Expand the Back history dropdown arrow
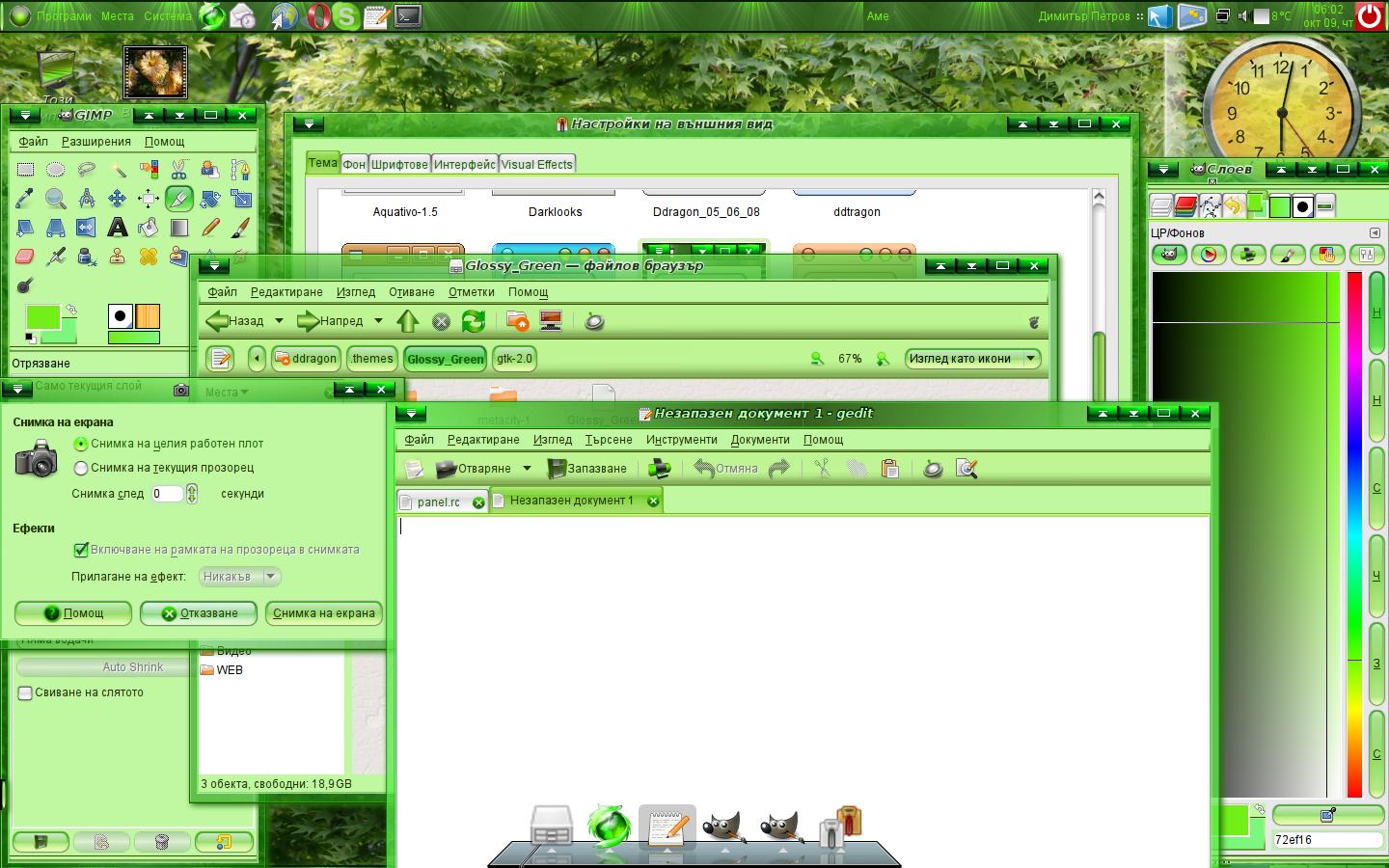Screen dimensions: 1389x868 pos(279,321)
